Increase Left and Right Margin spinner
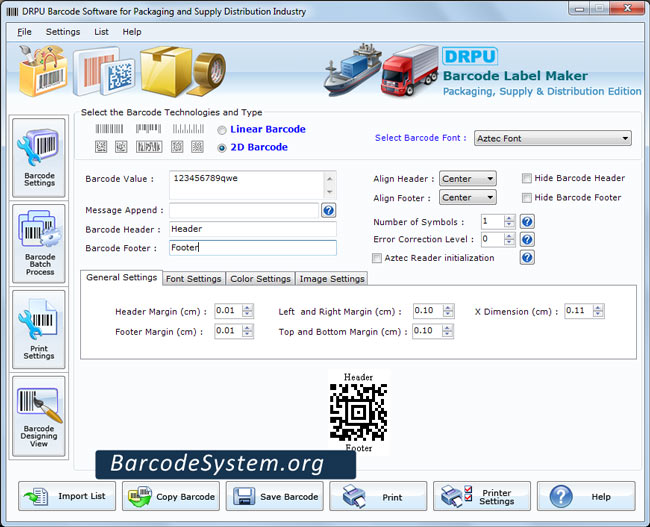The width and height of the screenshot is (650, 527). 448,308
